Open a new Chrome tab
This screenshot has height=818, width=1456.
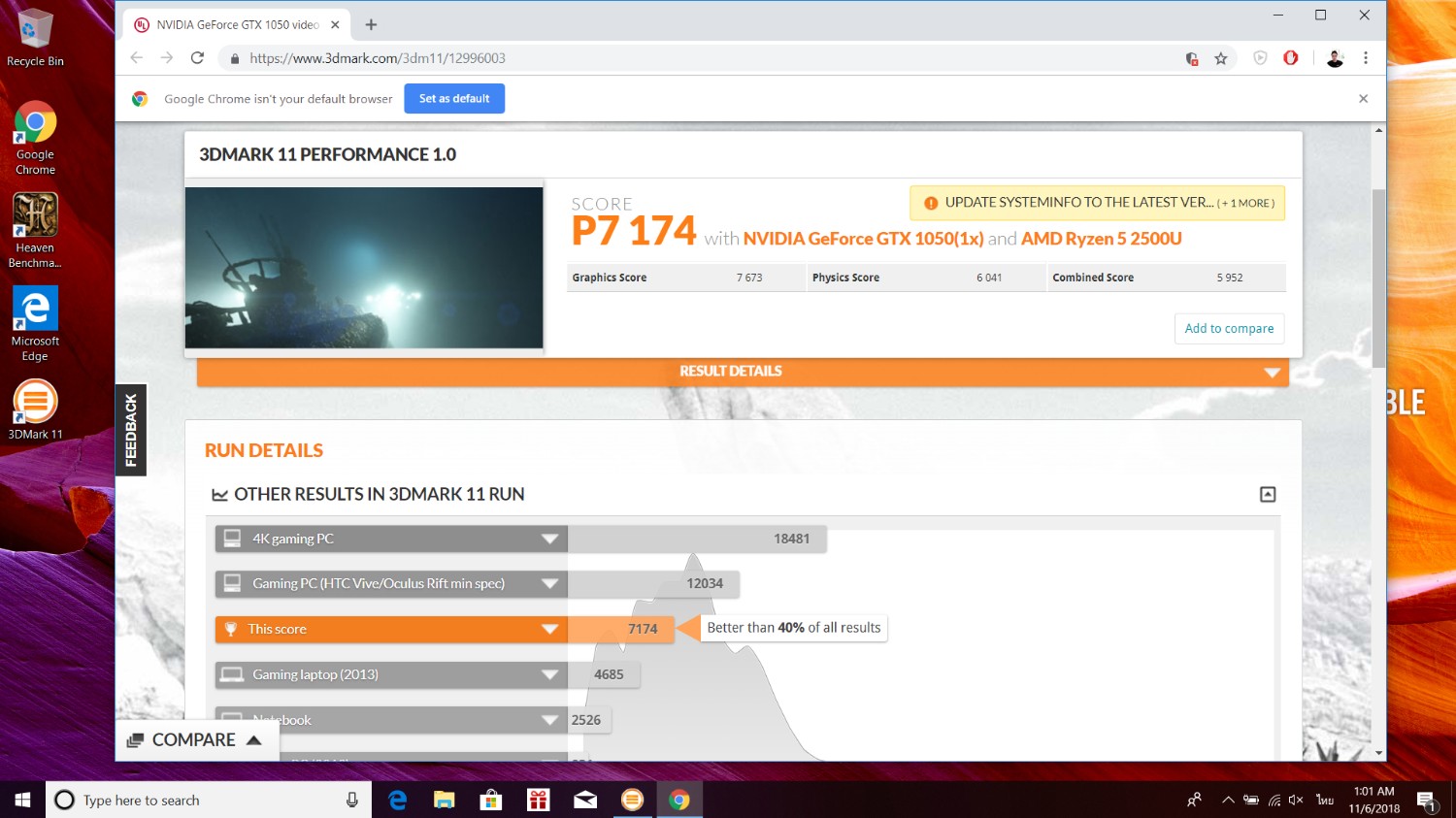point(371,25)
